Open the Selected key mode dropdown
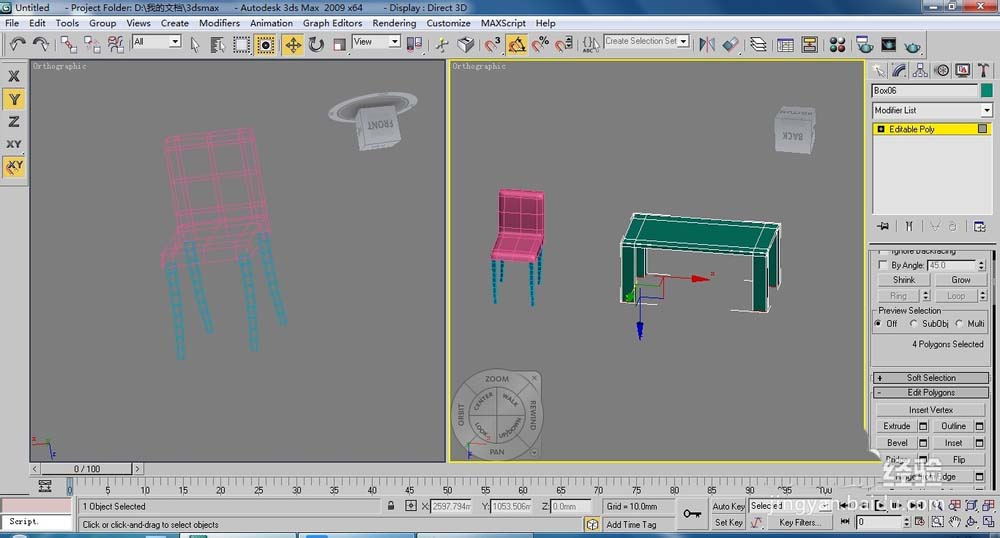This screenshot has width=1000, height=538. (790, 505)
